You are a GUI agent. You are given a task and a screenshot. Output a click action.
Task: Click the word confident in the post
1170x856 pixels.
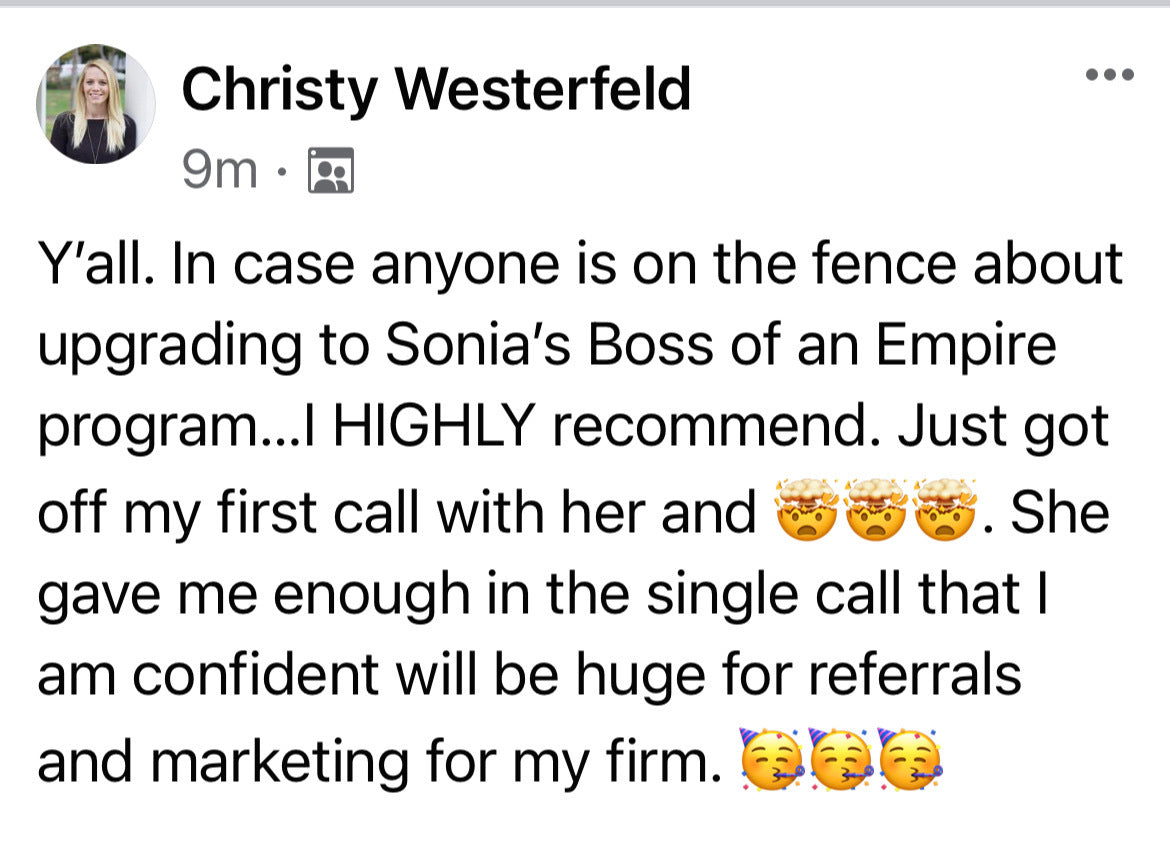pos(254,676)
